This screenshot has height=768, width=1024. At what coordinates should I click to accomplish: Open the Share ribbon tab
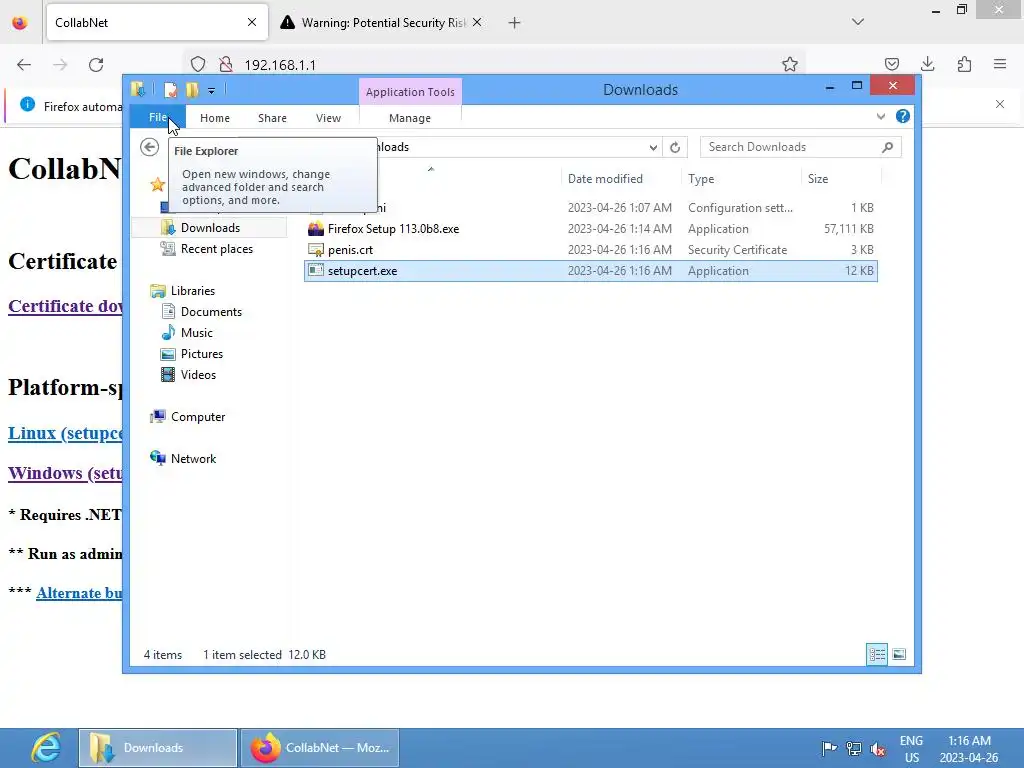pyautogui.click(x=272, y=118)
